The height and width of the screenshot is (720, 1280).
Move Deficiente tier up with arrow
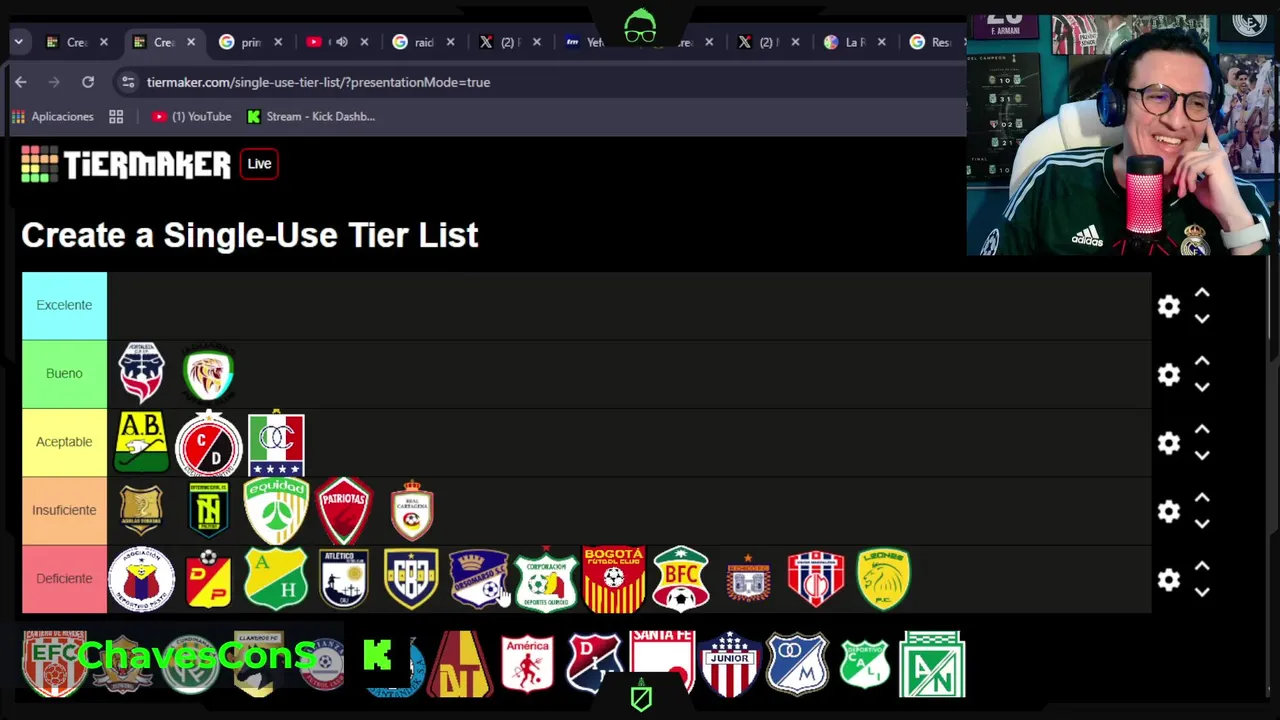(x=1202, y=566)
